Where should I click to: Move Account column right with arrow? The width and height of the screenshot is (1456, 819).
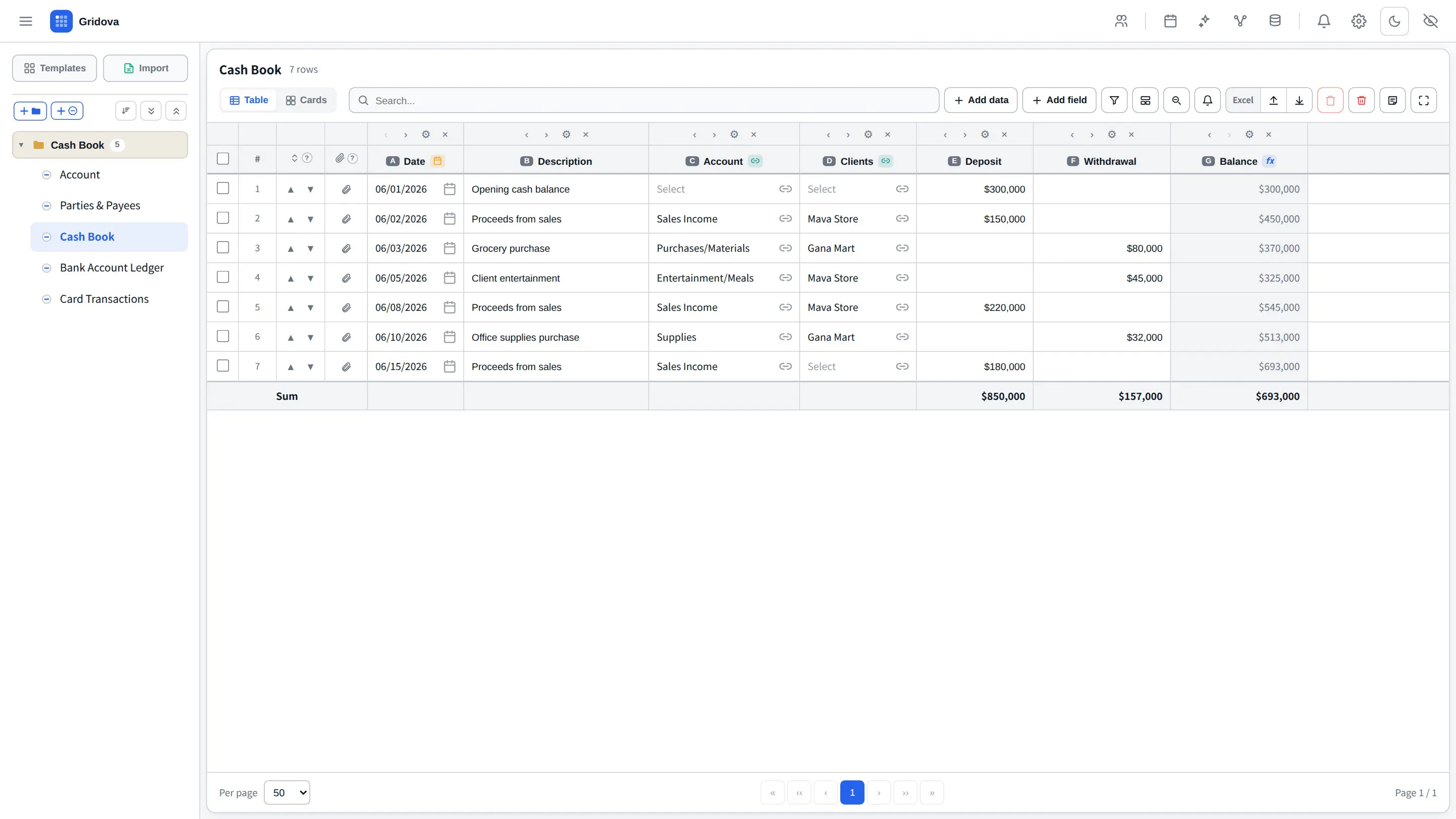[x=714, y=134]
